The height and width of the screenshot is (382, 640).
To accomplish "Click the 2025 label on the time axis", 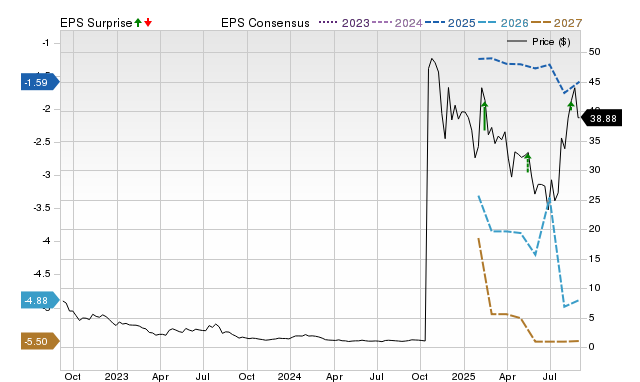I will [463, 376].
